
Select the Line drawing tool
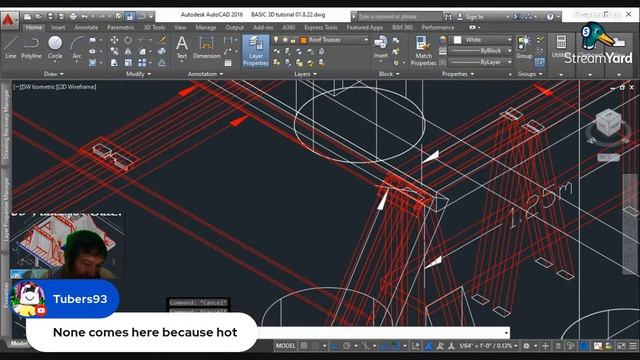11,47
